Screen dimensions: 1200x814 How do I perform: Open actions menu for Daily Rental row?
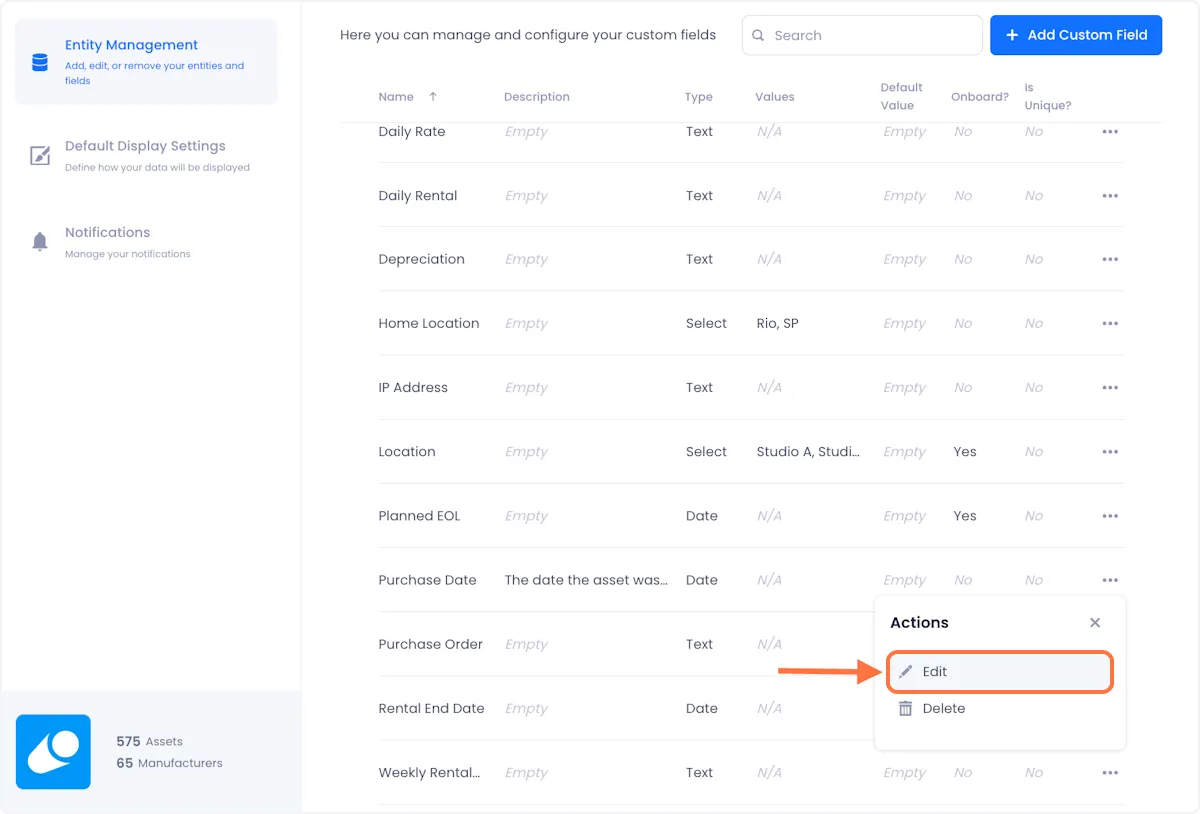coord(1110,196)
